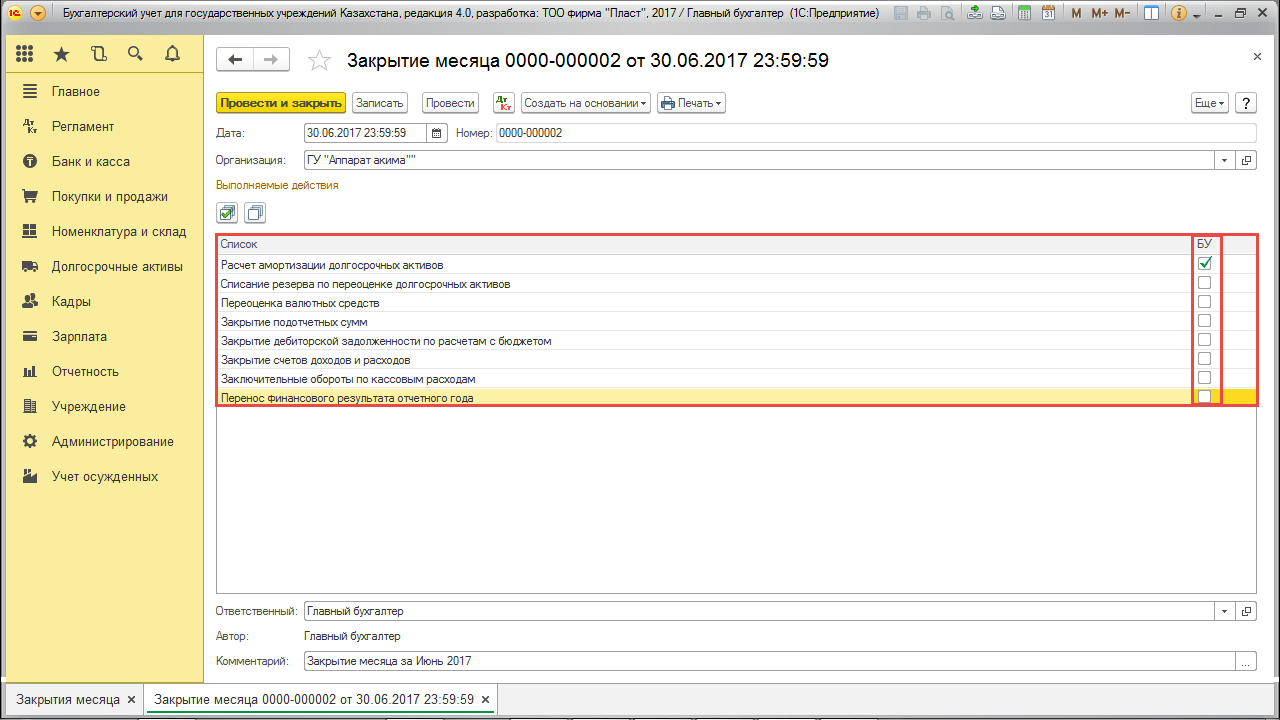Open the calculator icon in title bar
Screen dimensions: 1280x720
tap(1022, 14)
